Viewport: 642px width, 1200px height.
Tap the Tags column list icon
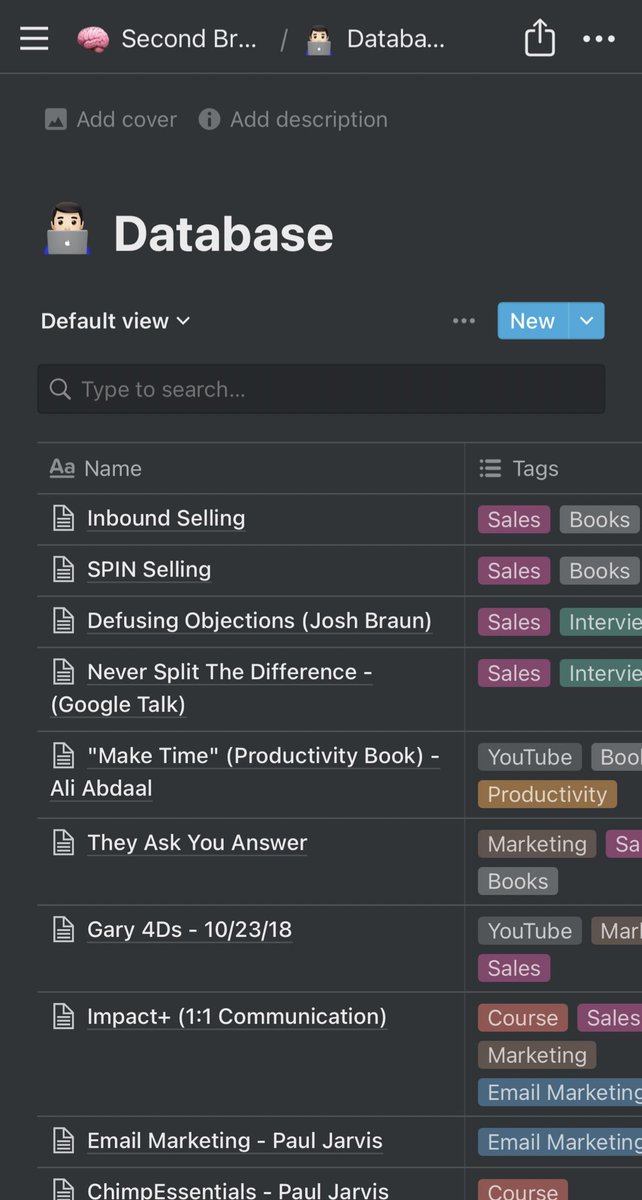[490, 468]
